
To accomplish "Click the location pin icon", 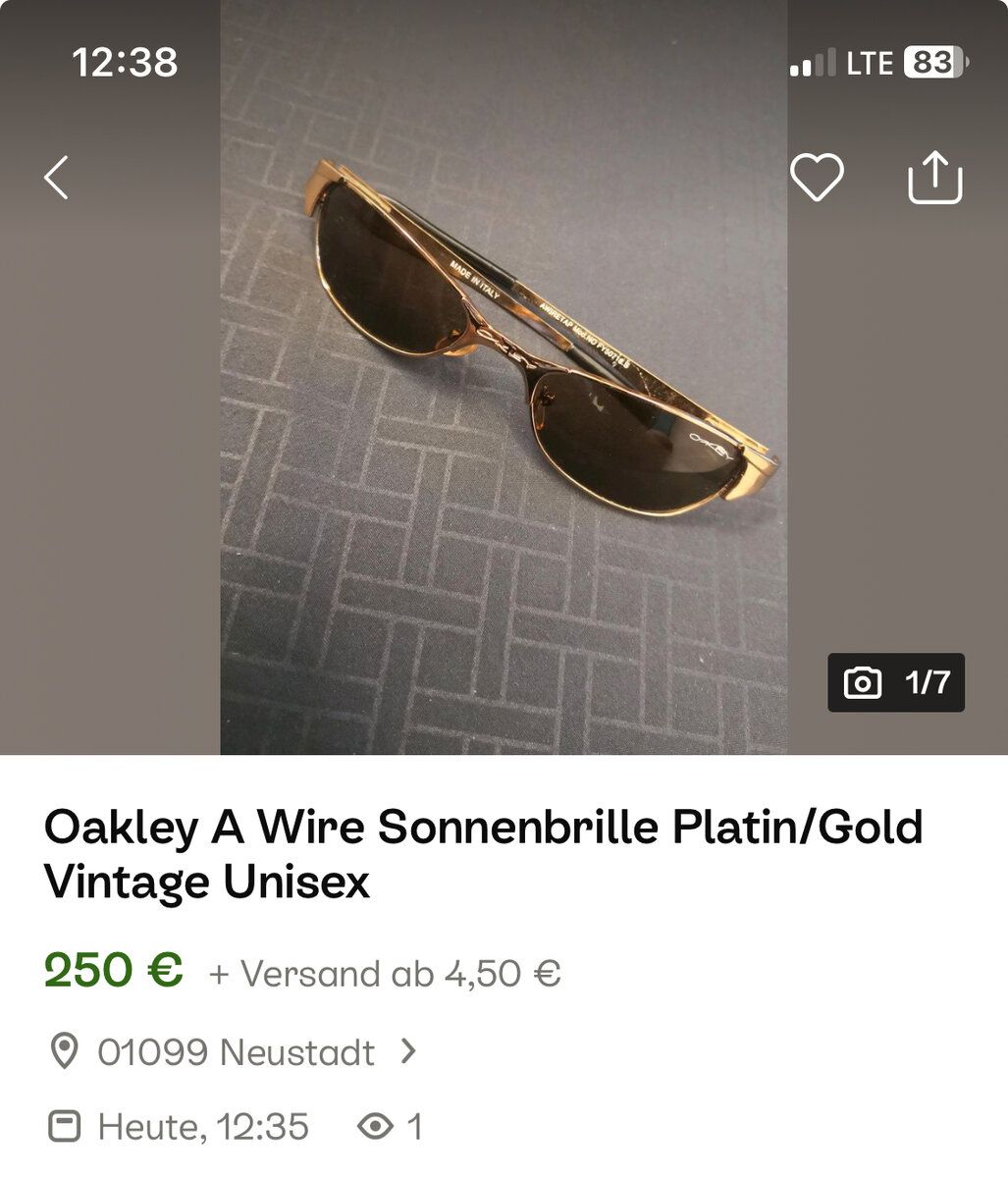I will coord(64,1051).
